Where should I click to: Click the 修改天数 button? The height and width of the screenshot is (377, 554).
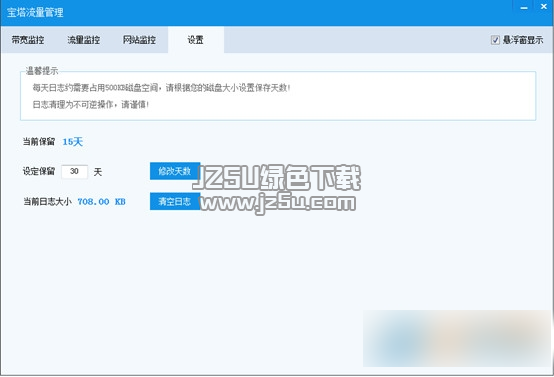pyautogui.click(x=175, y=171)
